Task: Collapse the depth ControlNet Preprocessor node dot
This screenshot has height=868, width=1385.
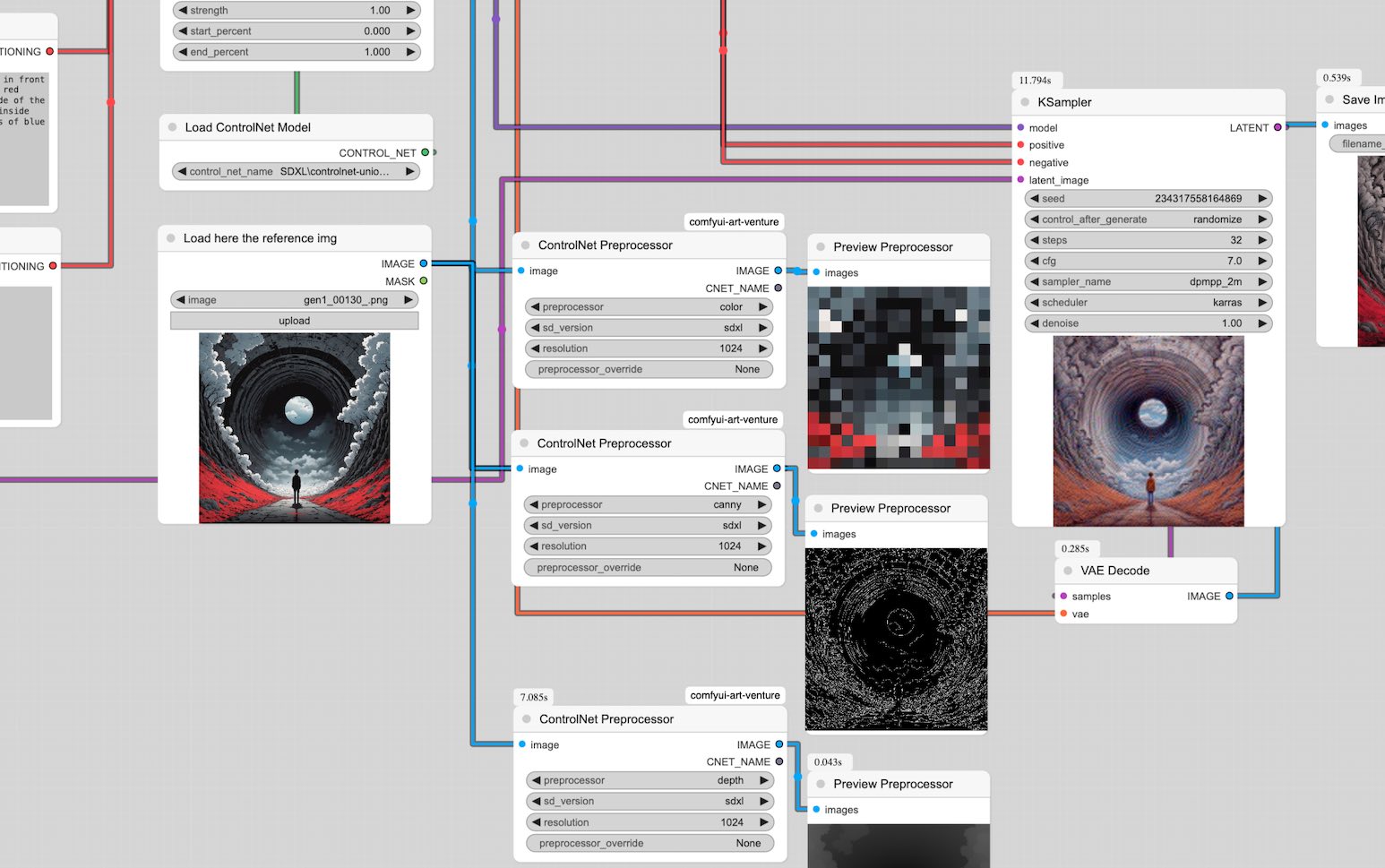Action: pyautogui.click(x=527, y=719)
